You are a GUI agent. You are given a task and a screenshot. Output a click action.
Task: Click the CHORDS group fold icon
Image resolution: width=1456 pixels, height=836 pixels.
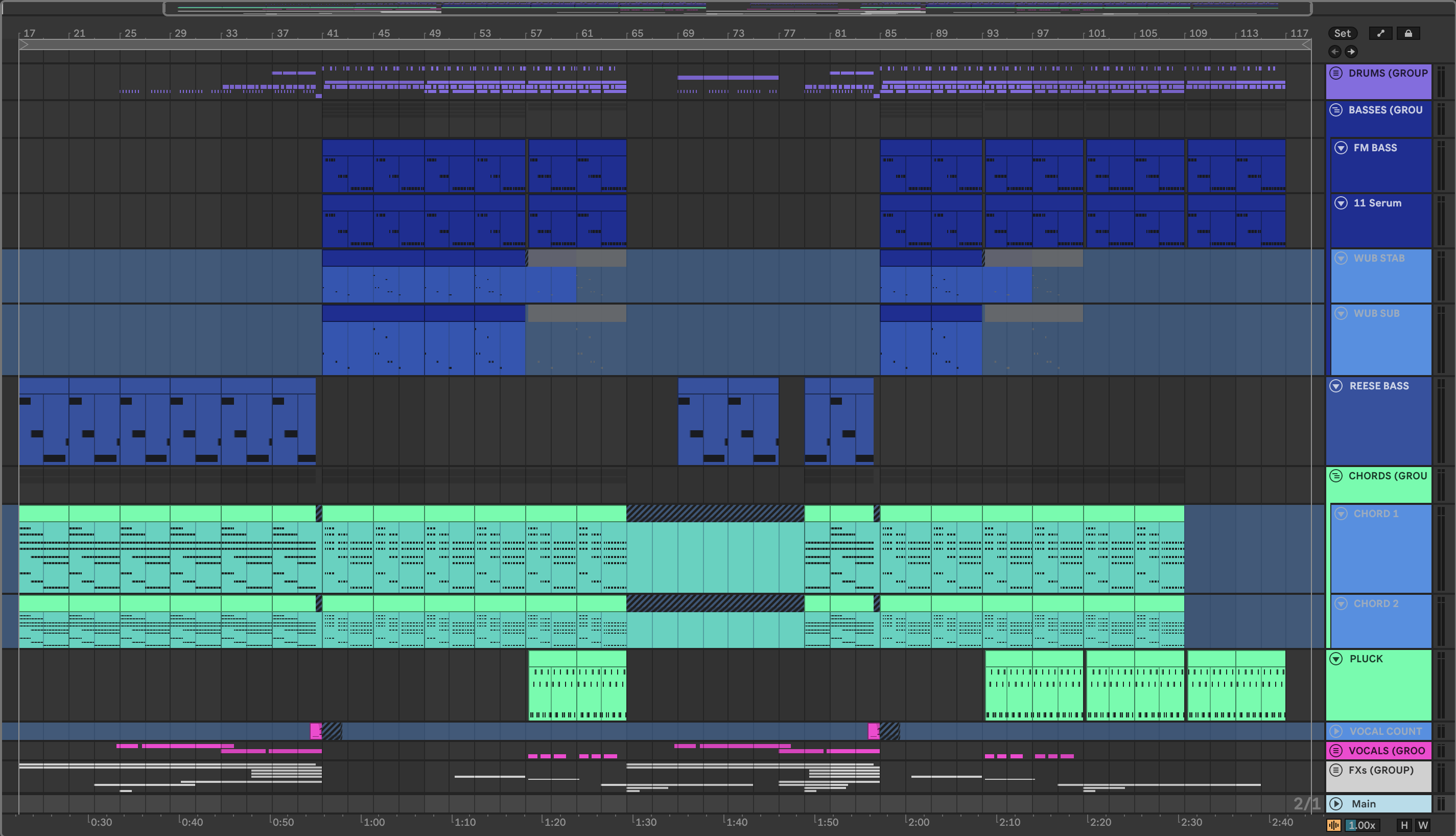coord(1336,475)
